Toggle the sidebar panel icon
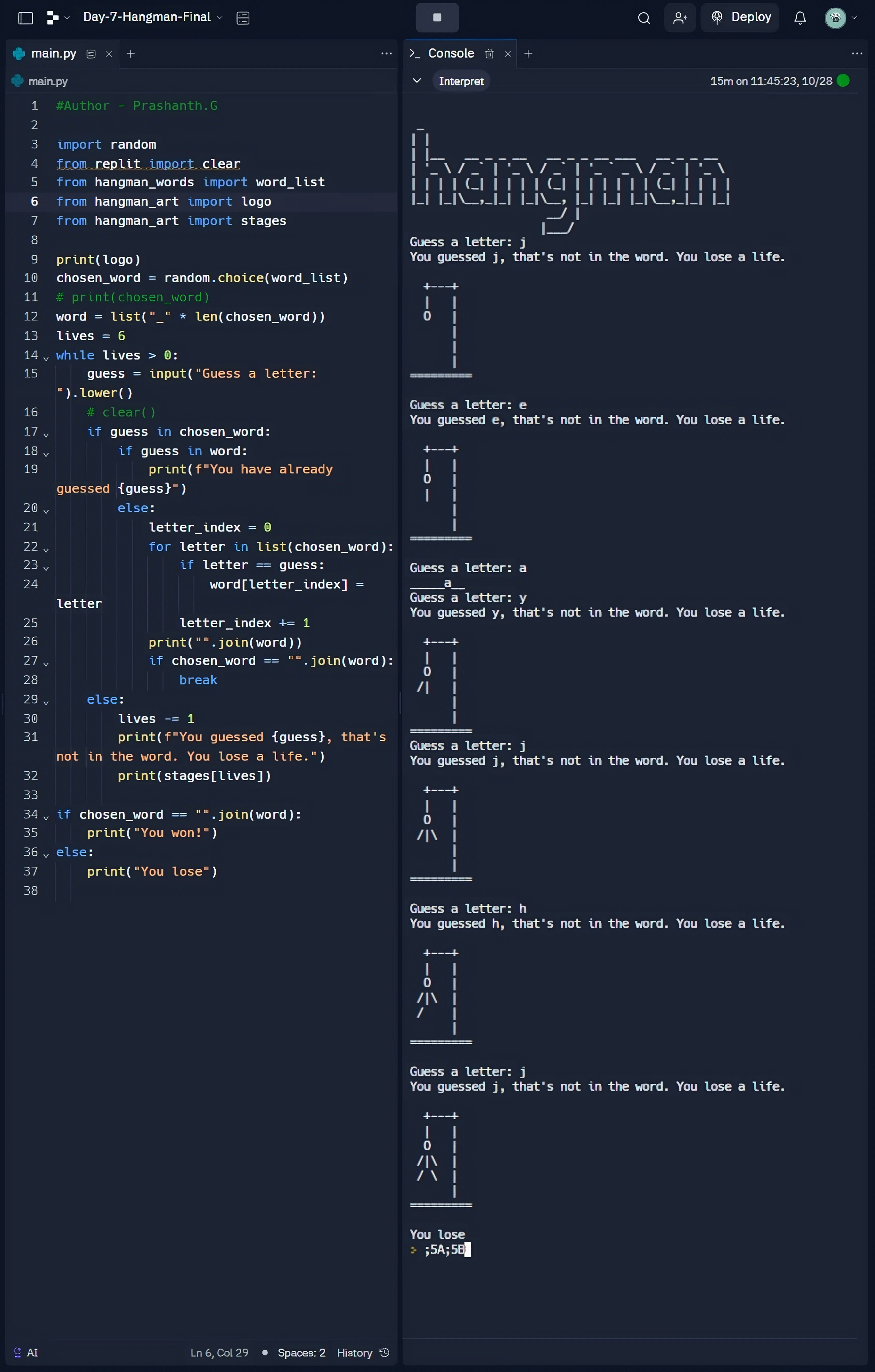Screen dimensions: 875x1372 pos(26,18)
